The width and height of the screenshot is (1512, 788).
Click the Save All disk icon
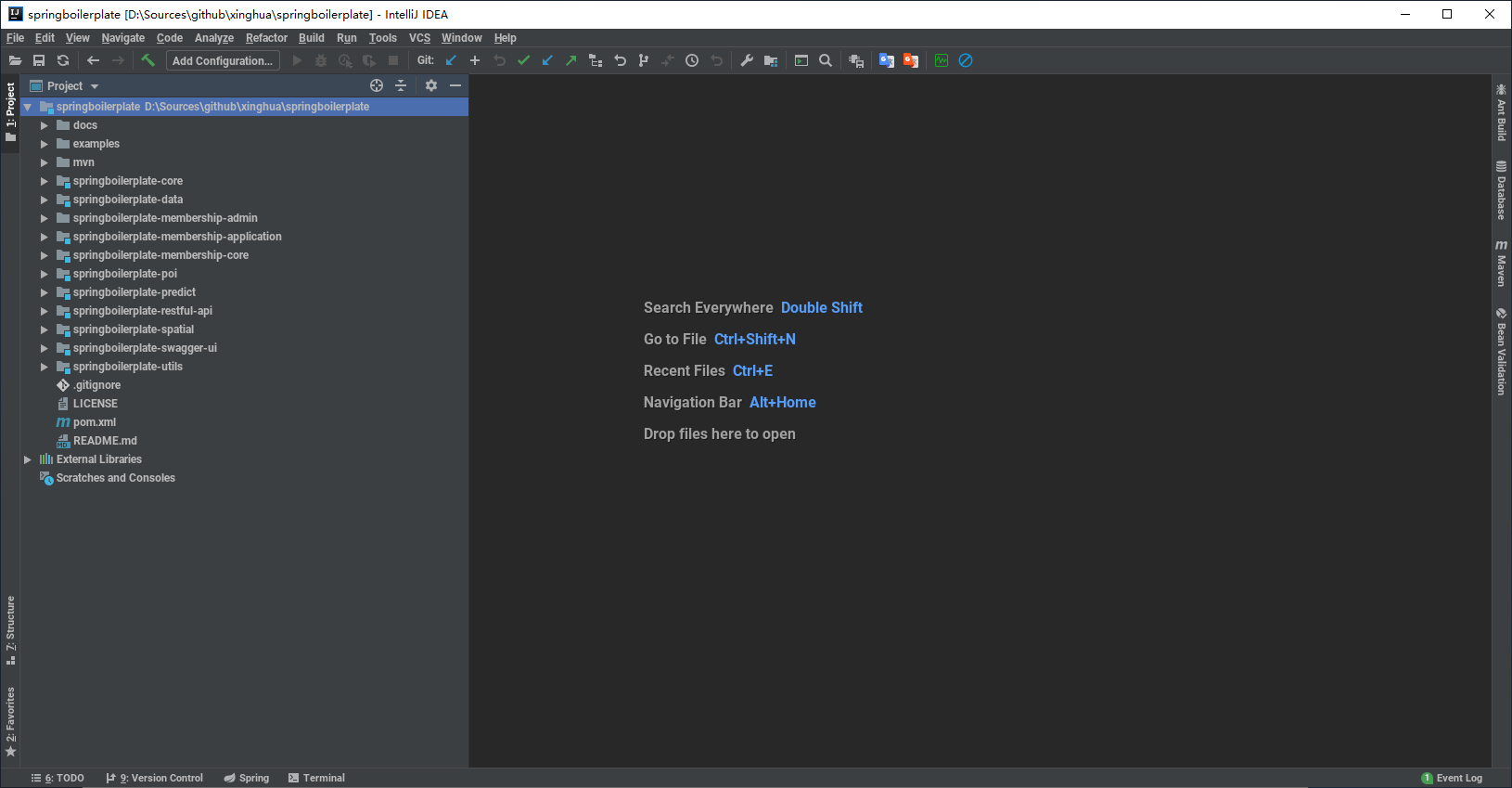tap(39, 60)
